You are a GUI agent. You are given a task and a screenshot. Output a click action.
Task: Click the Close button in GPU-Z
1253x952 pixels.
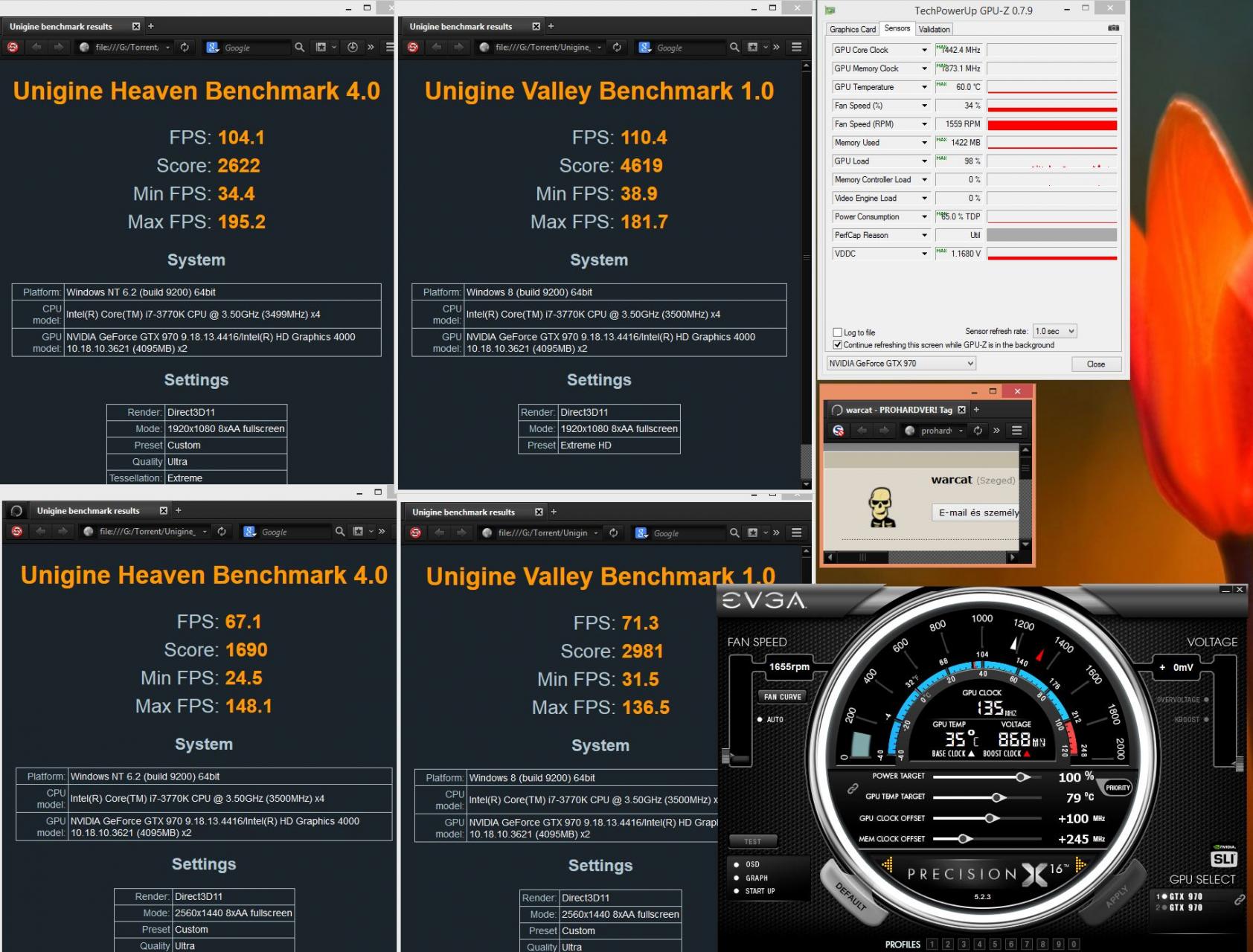tap(1095, 364)
